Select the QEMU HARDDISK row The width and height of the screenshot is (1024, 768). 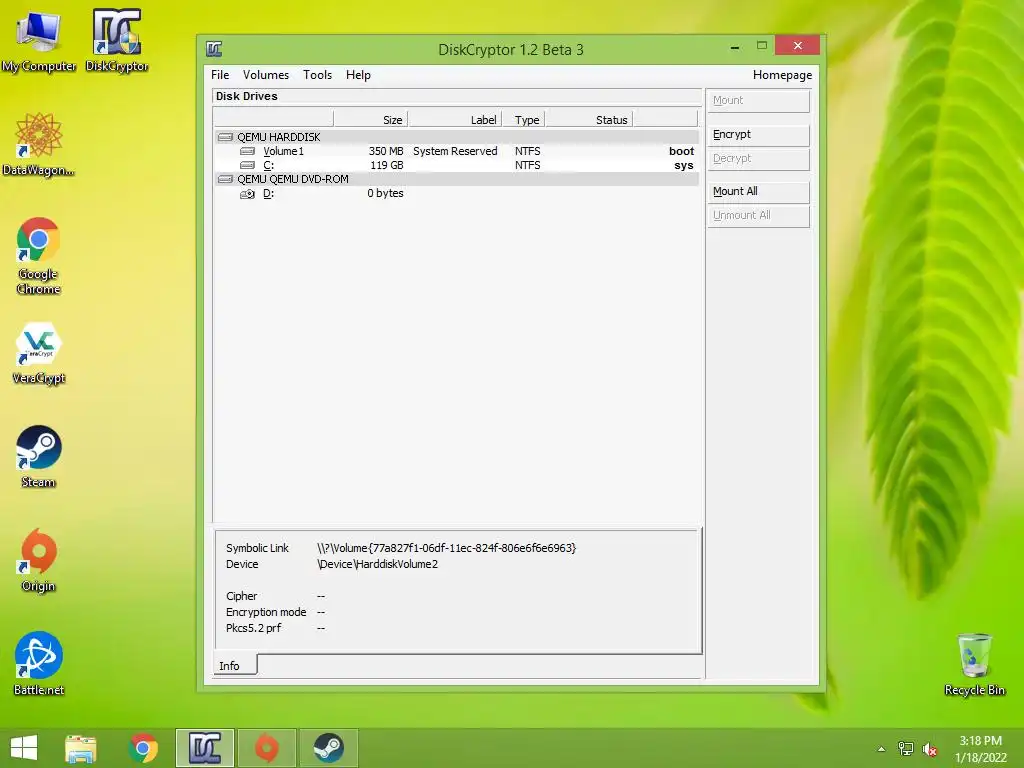pyautogui.click(x=456, y=137)
